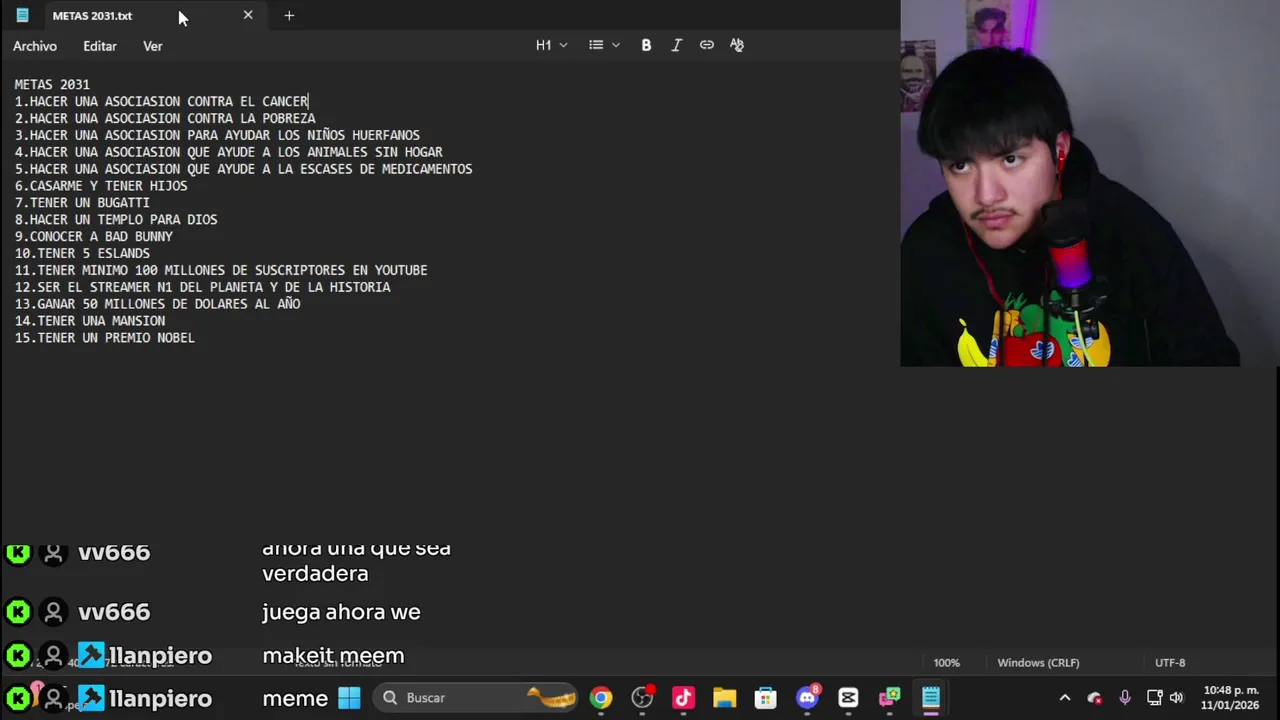Open the Windows Start menu
Viewport: 1280px width, 720px height.
click(x=349, y=698)
